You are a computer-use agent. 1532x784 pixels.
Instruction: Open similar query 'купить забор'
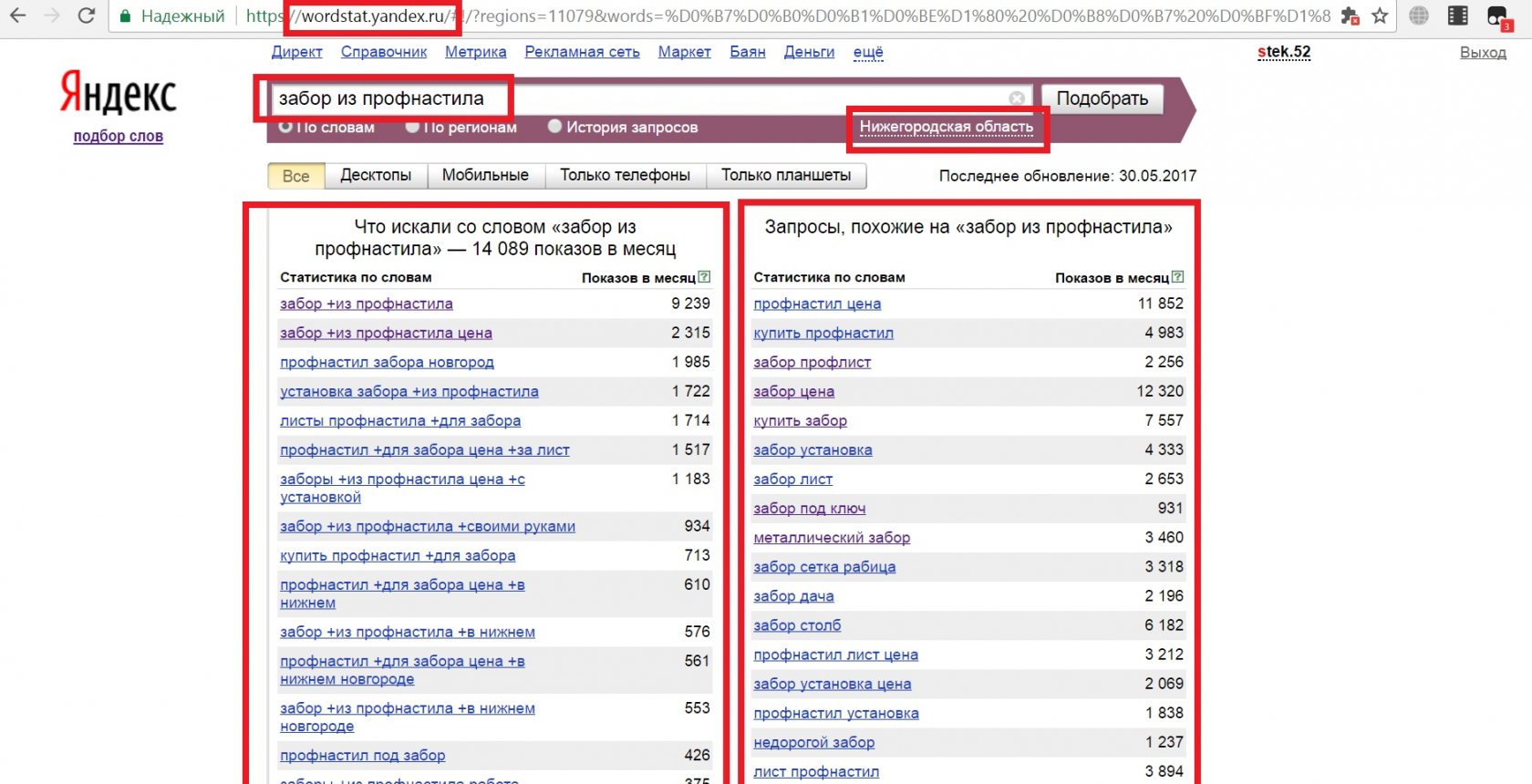coord(800,420)
